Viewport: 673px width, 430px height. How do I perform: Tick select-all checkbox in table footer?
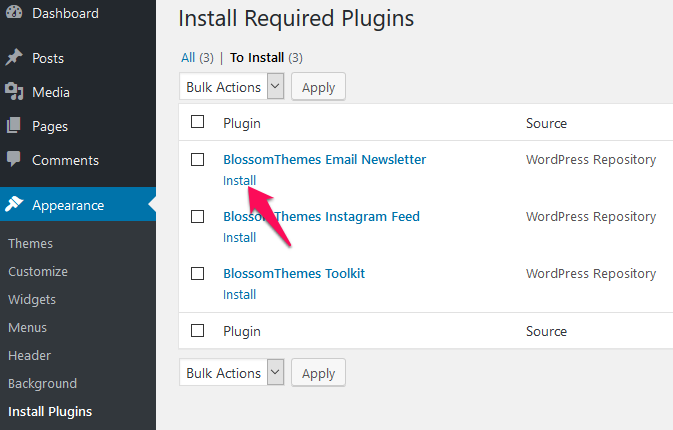pyautogui.click(x=197, y=331)
